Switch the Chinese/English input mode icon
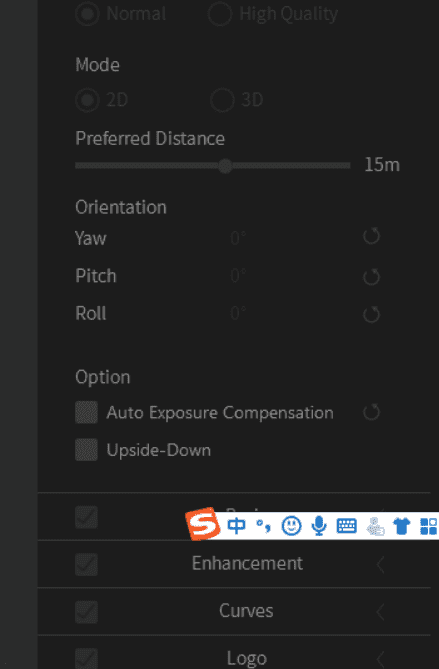The width and height of the screenshot is (439, 669). click(236, 526)
